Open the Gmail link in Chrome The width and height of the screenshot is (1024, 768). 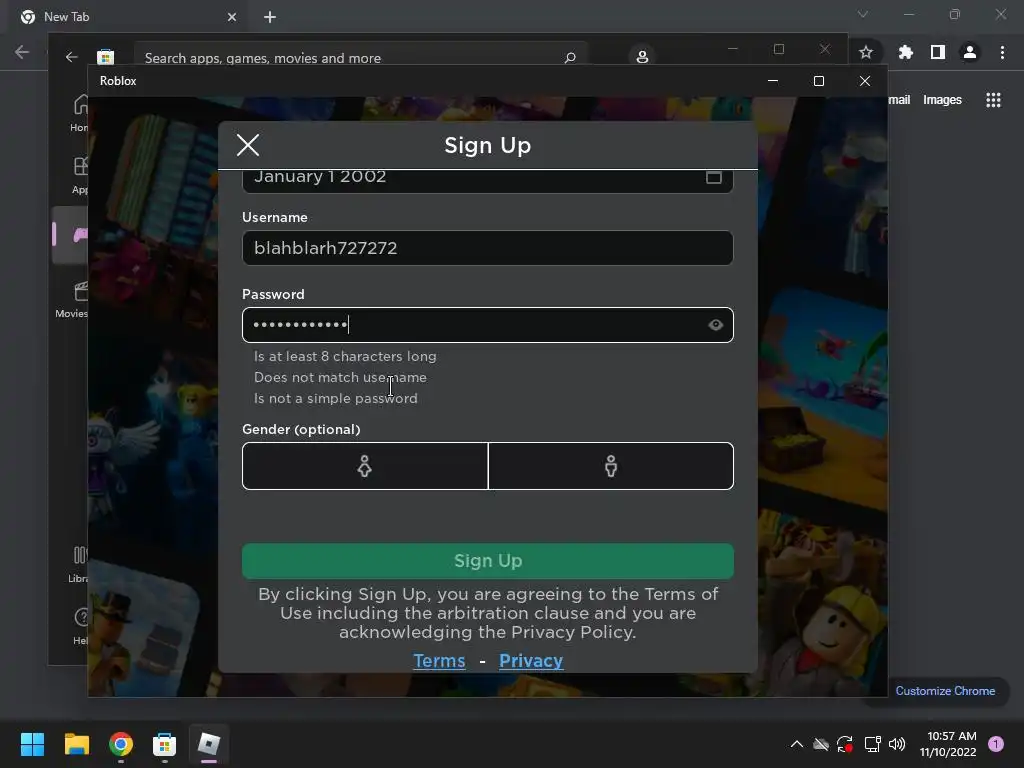pos(899,100)
